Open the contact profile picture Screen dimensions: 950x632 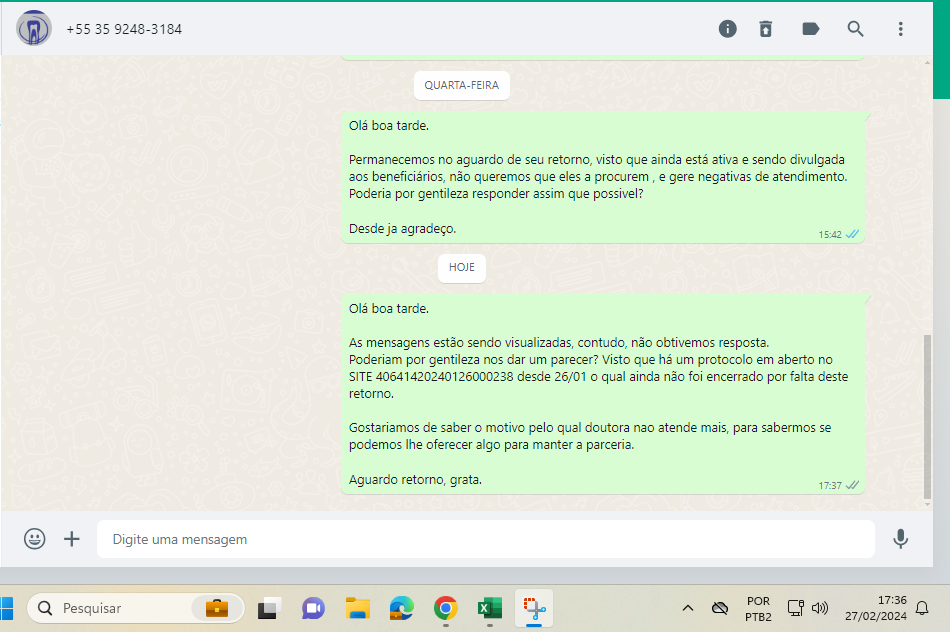(x=34, y=28)
